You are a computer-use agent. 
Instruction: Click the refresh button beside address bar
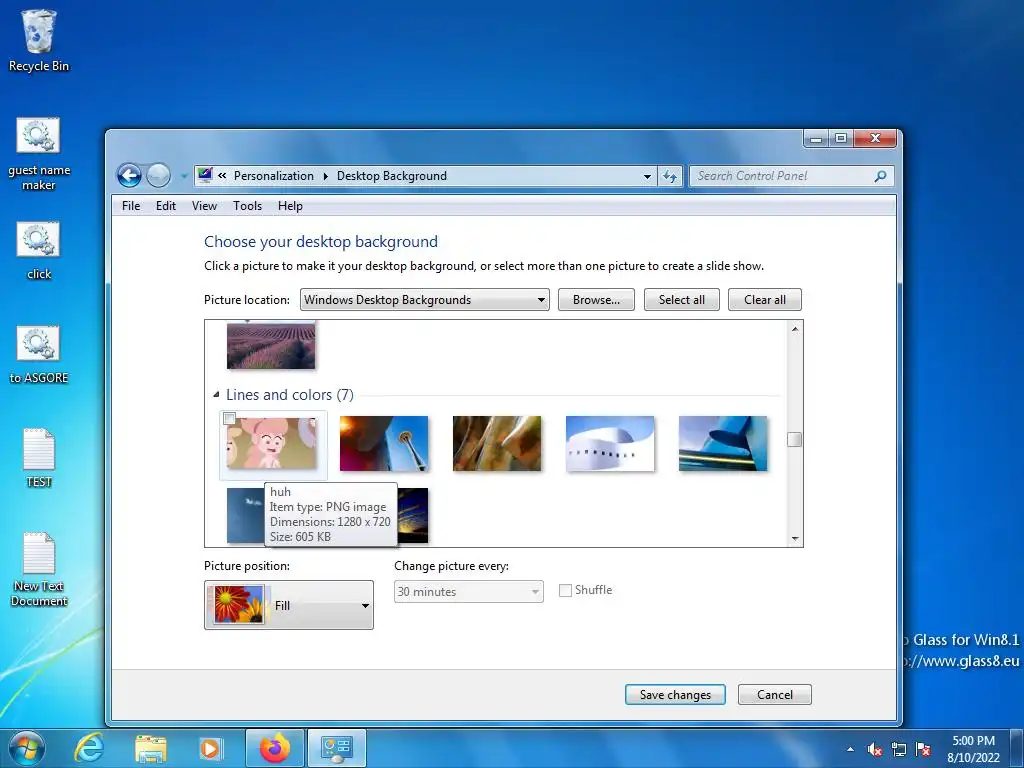(x=670, y=176)
